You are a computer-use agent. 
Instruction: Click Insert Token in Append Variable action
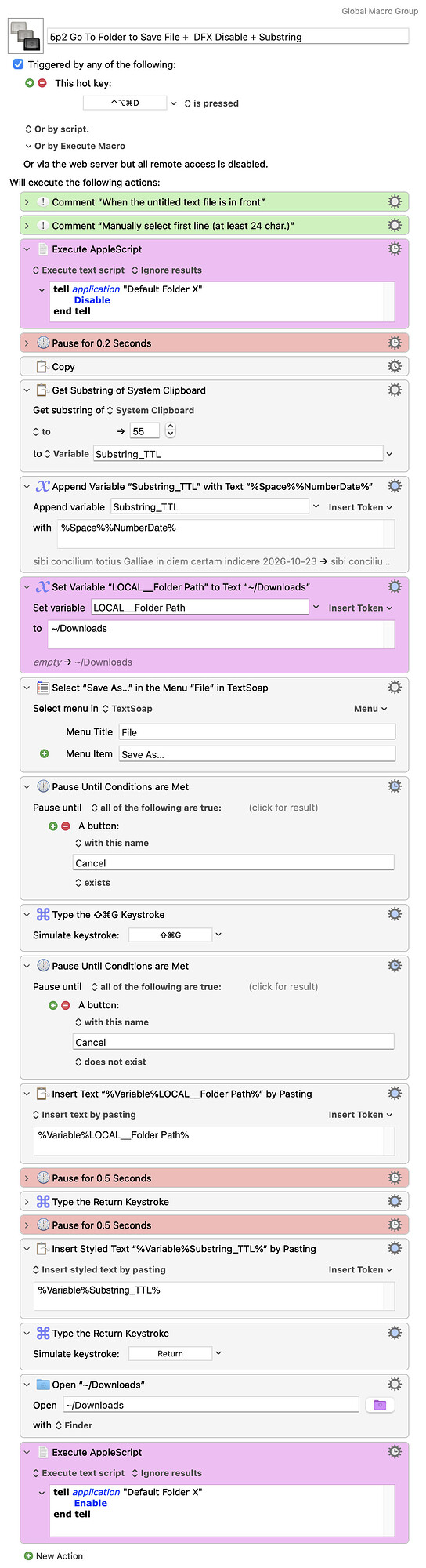[360, 507]
